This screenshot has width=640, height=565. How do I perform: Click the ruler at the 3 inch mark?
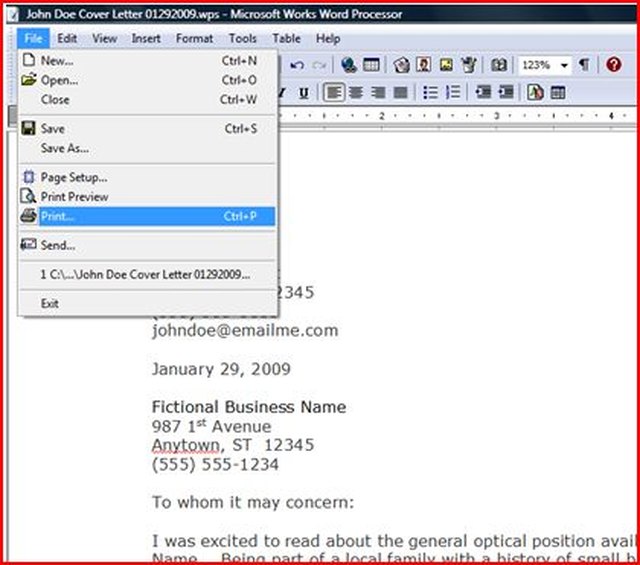click(x=497, y=116)
